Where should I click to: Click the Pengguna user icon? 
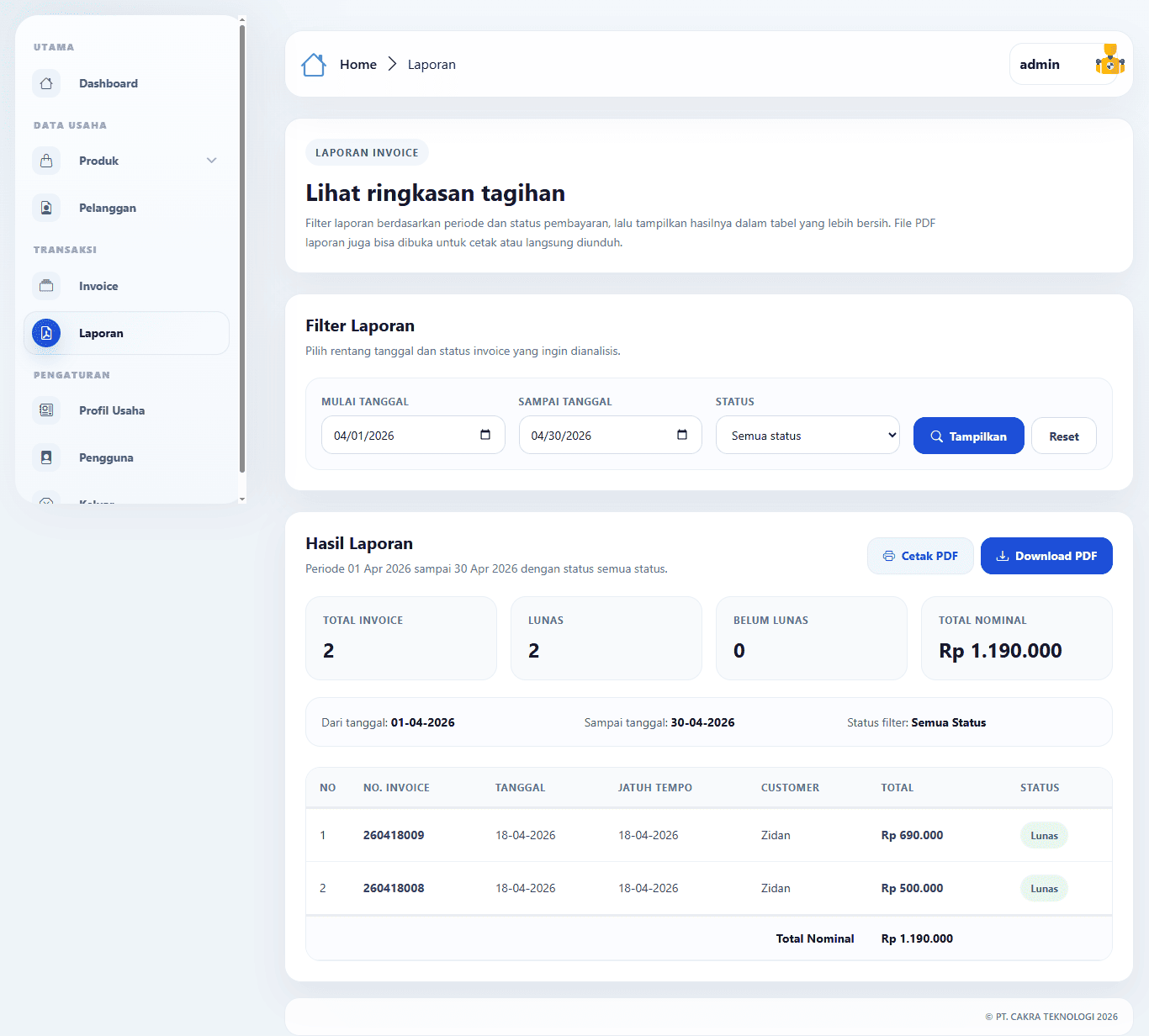[46, 457]
